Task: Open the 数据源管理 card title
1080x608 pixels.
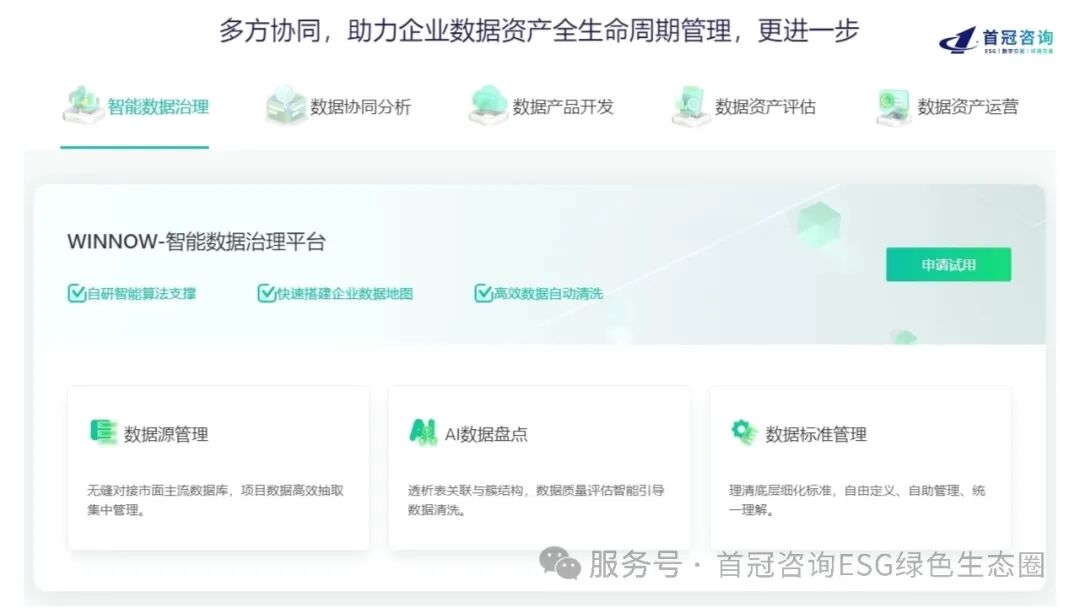Action: tap(166, 434)
